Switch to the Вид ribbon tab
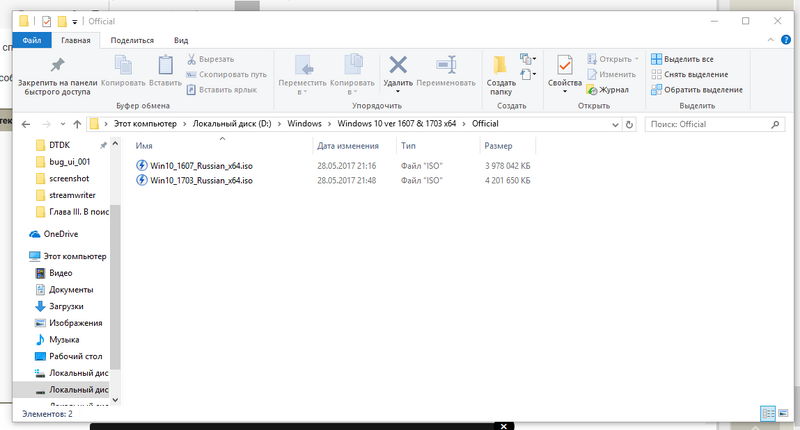The image size is (800, 430). [181, 40]
